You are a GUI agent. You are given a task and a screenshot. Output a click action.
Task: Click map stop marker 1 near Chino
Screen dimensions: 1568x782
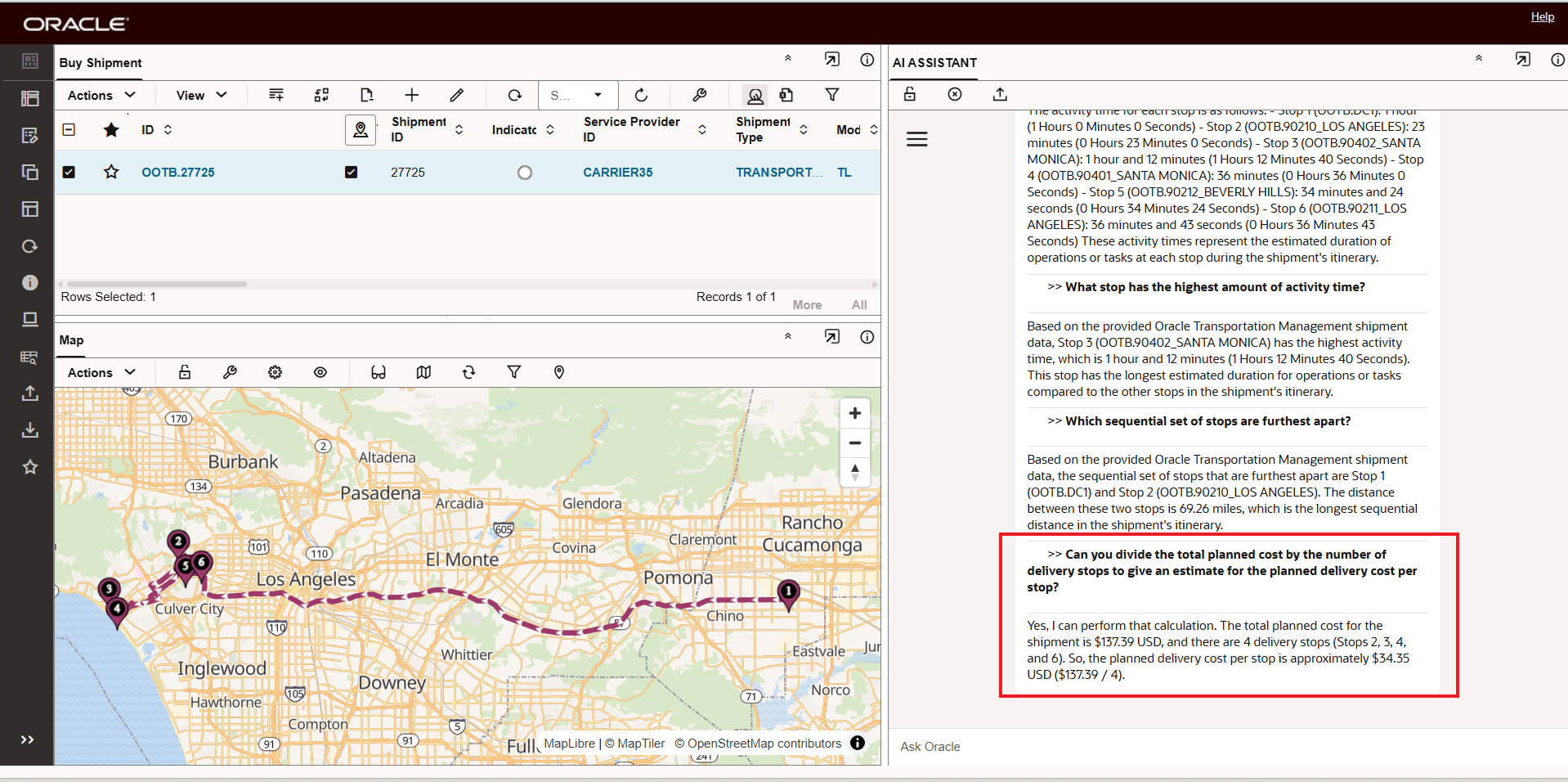coord(788,594)
